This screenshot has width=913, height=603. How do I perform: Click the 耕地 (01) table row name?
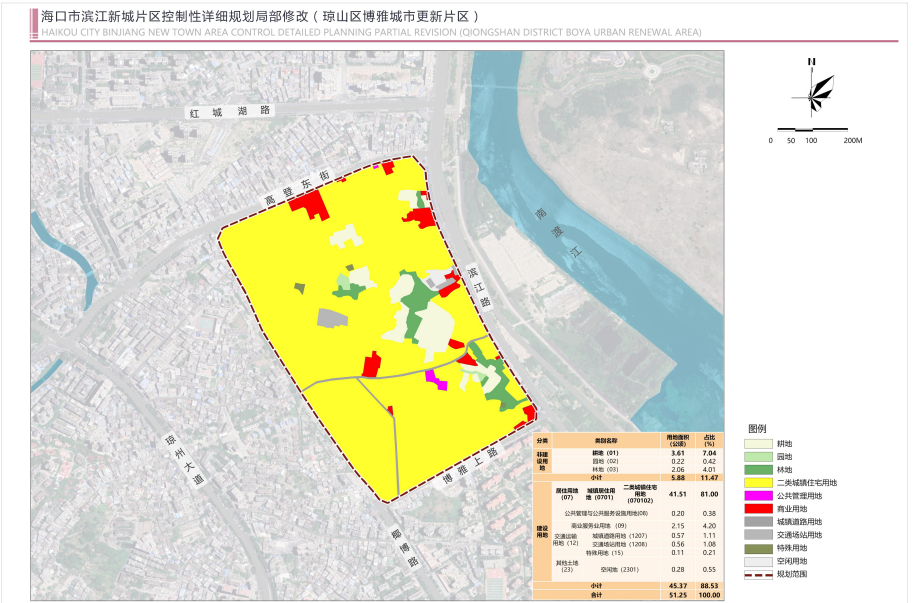(605, 453)
